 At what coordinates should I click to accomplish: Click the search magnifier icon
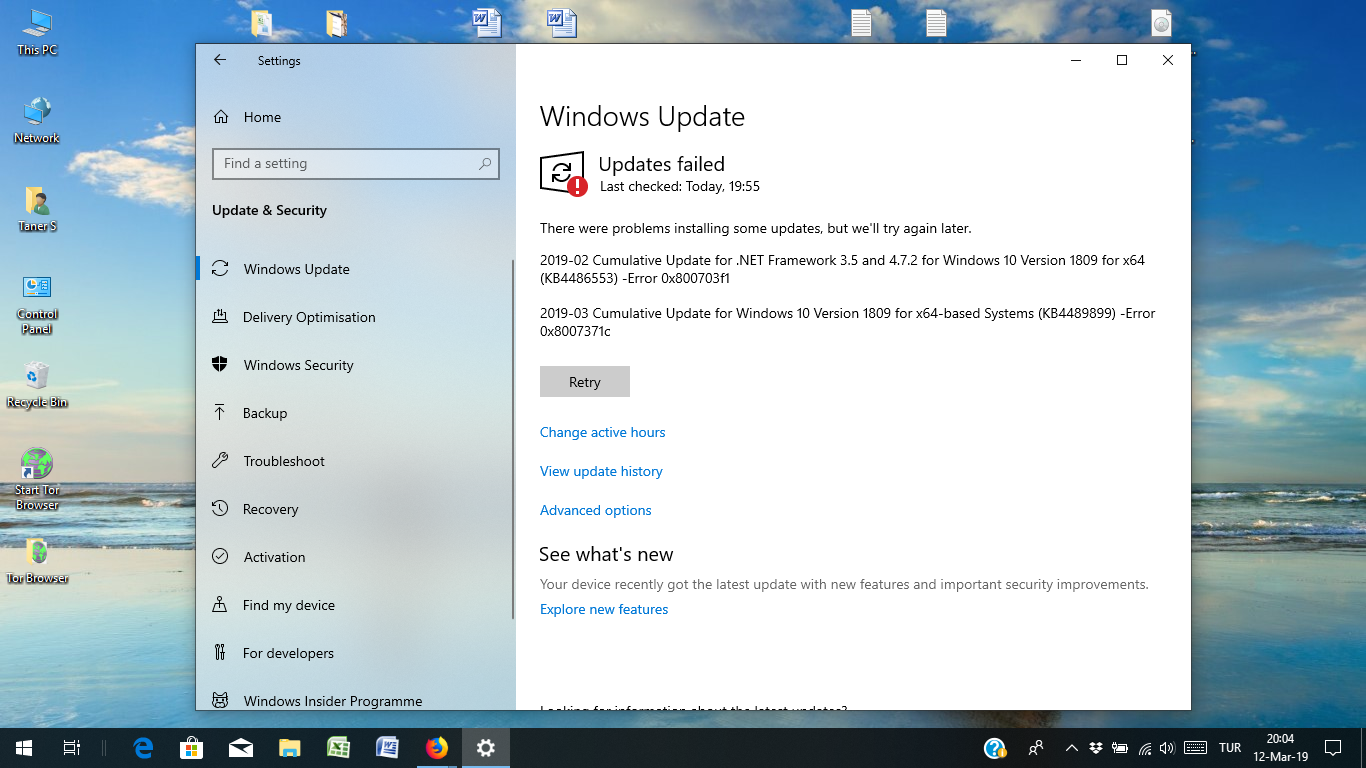pos(485,164)
